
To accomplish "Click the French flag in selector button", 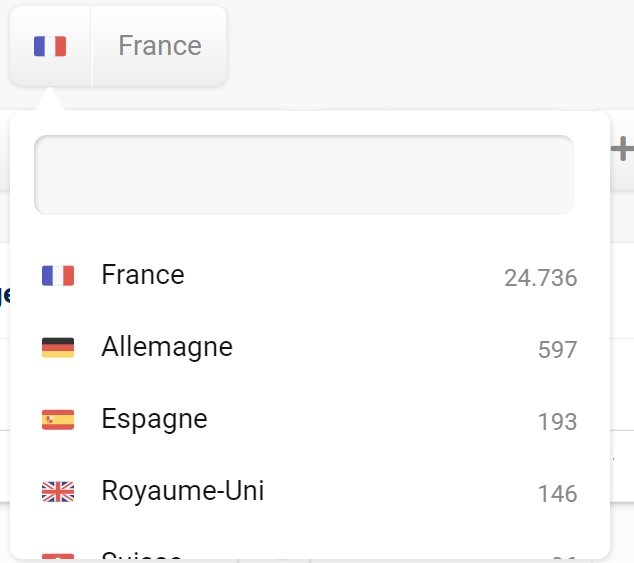I will pyautogui.click(x=50, y=46).
